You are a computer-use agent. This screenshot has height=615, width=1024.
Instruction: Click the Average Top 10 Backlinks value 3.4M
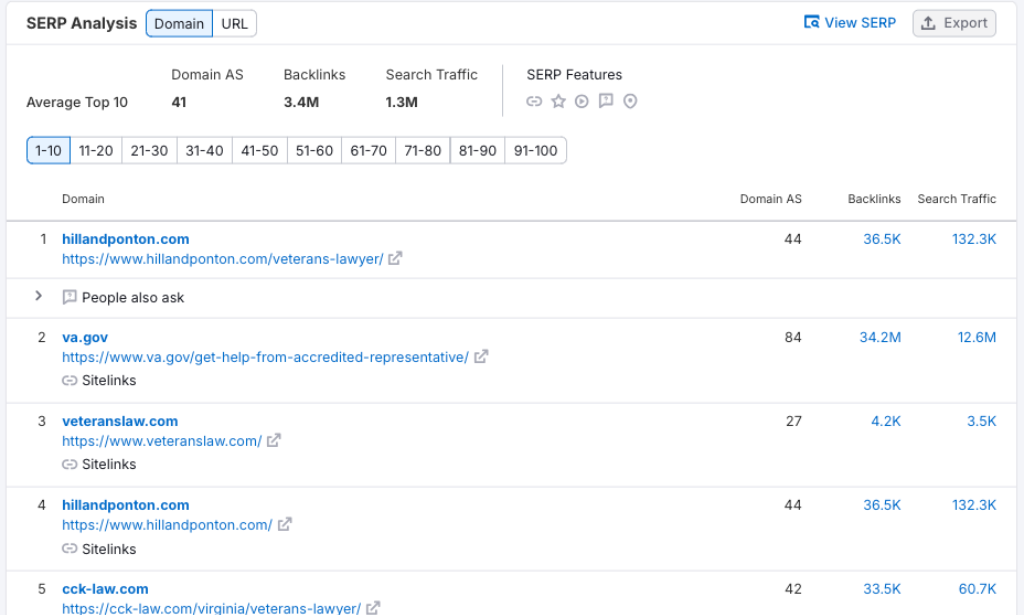(x=301, y=102)
